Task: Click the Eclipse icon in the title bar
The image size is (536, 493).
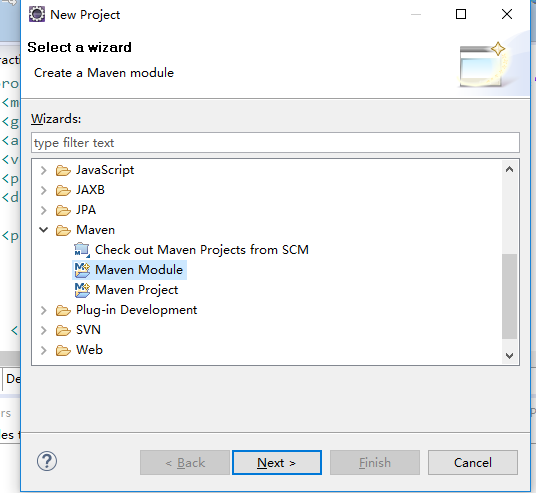Action: tap(37, 15)
